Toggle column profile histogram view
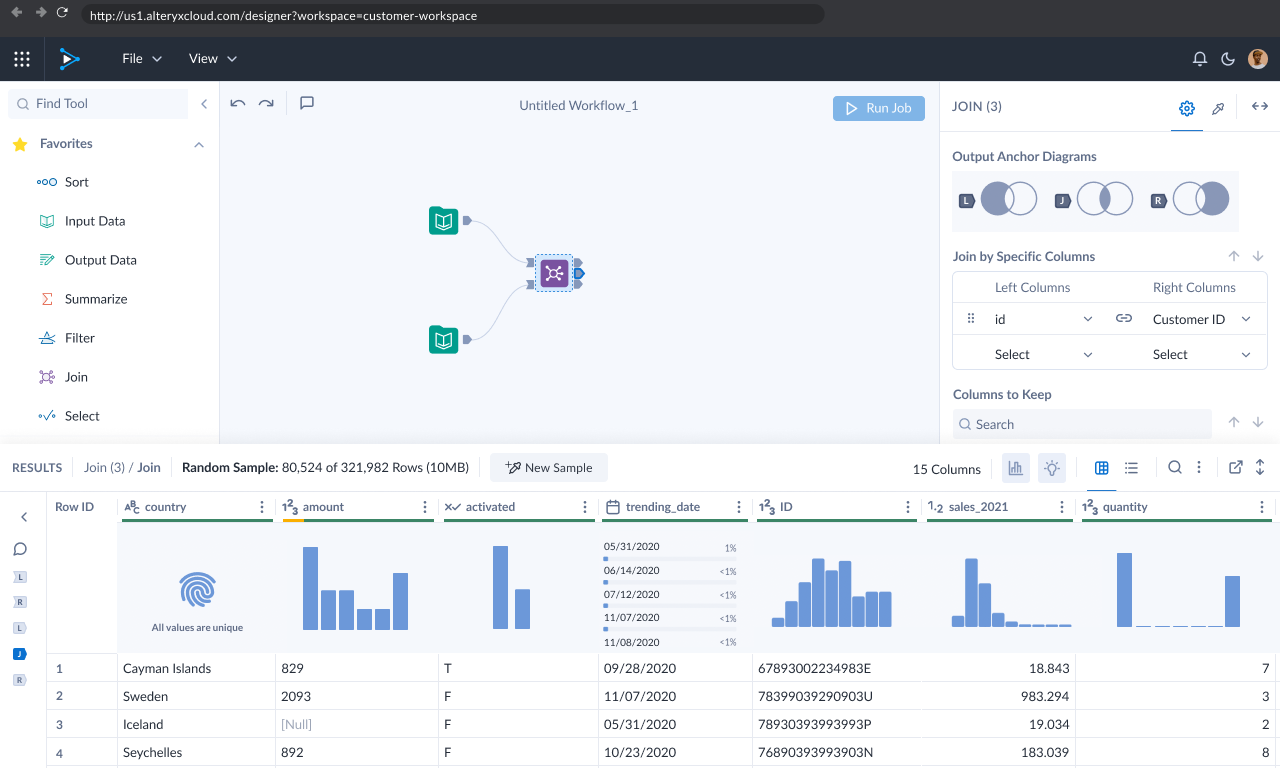Screen dimensions: 1280x768 [x=1017, y=468]
